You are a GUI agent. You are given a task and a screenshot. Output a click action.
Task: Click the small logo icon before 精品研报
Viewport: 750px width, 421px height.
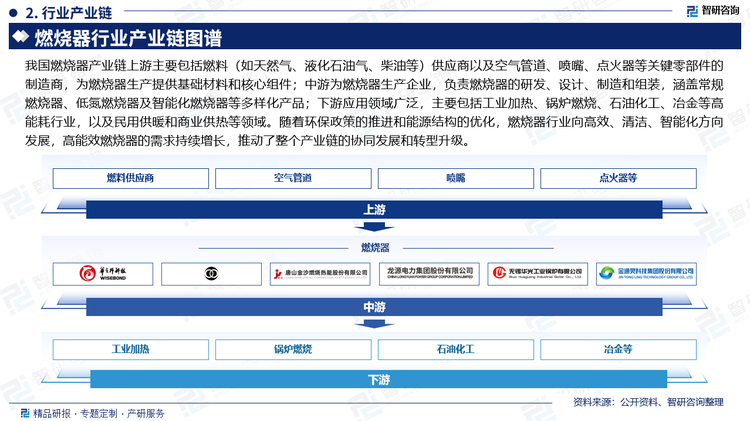pyautogui.click(x=25, y=413)
